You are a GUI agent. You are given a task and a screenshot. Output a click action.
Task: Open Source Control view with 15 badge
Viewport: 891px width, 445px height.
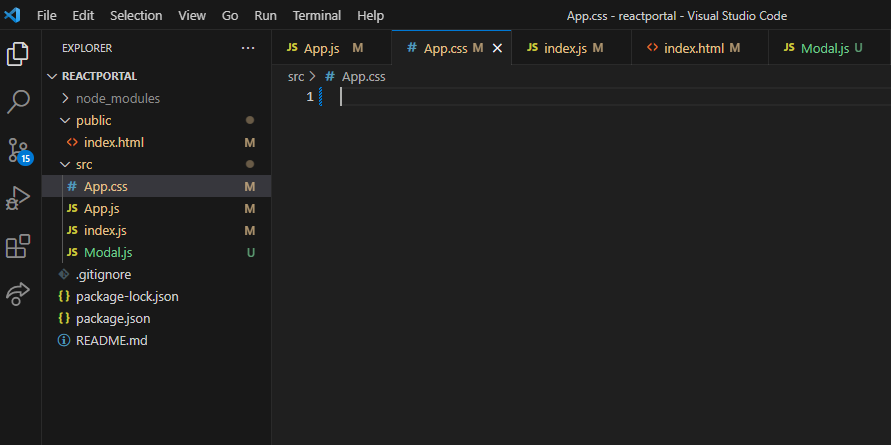click(20, 151)
